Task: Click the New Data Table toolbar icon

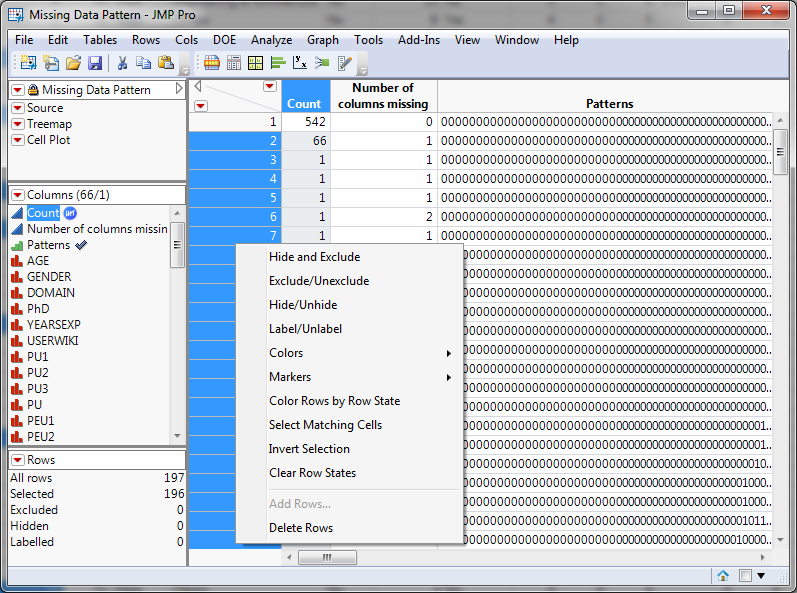Action: 28,63
